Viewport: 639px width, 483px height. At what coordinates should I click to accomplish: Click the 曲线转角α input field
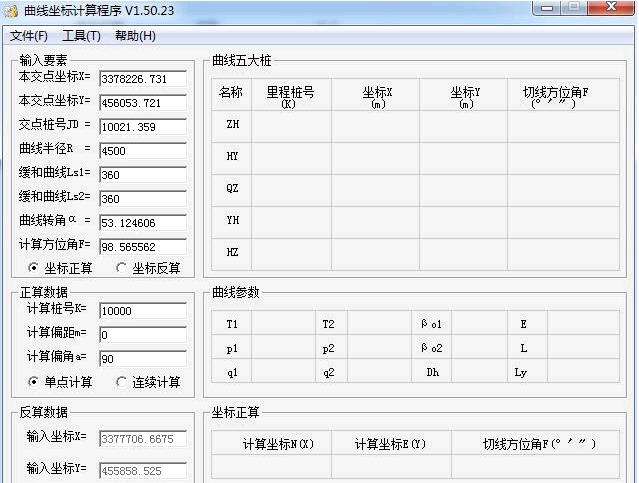coord(143,223)
